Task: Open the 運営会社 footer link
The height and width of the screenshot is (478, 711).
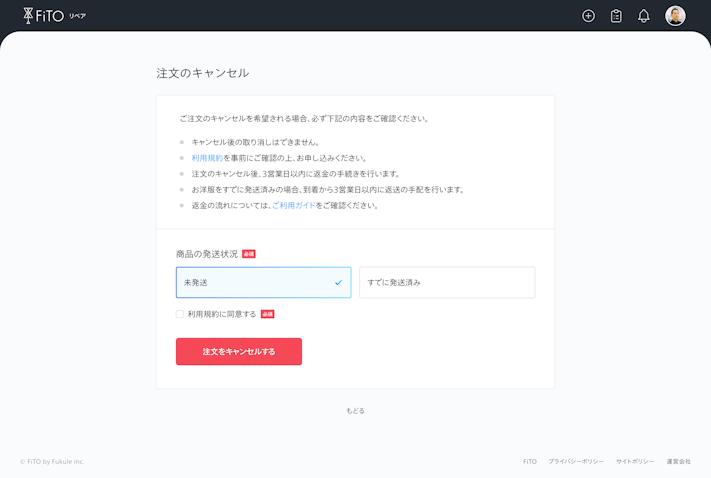Action: tap(678, 462)
